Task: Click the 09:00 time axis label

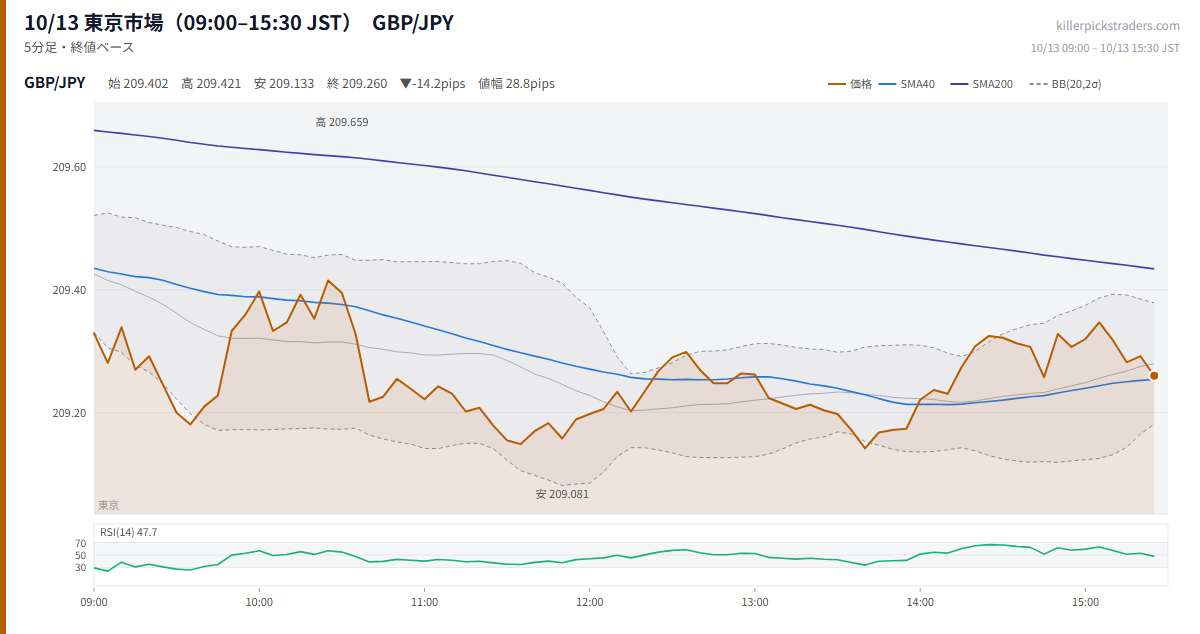Action: tap(94, 602)
